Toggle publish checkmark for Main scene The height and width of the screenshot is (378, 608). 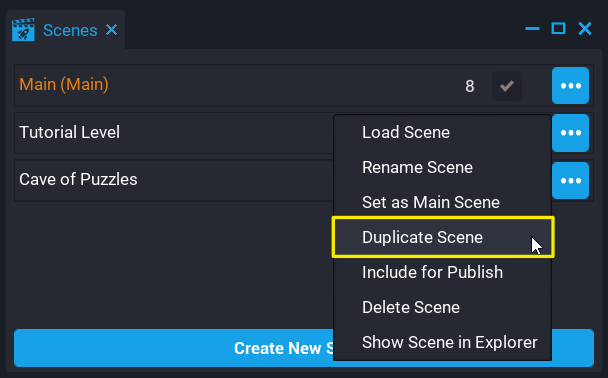pyautogui.click(x=507, y=86)
